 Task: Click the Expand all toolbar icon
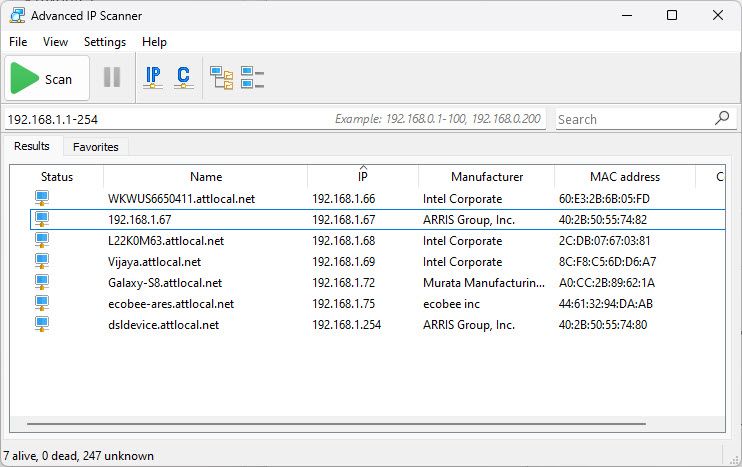point(221,78)
